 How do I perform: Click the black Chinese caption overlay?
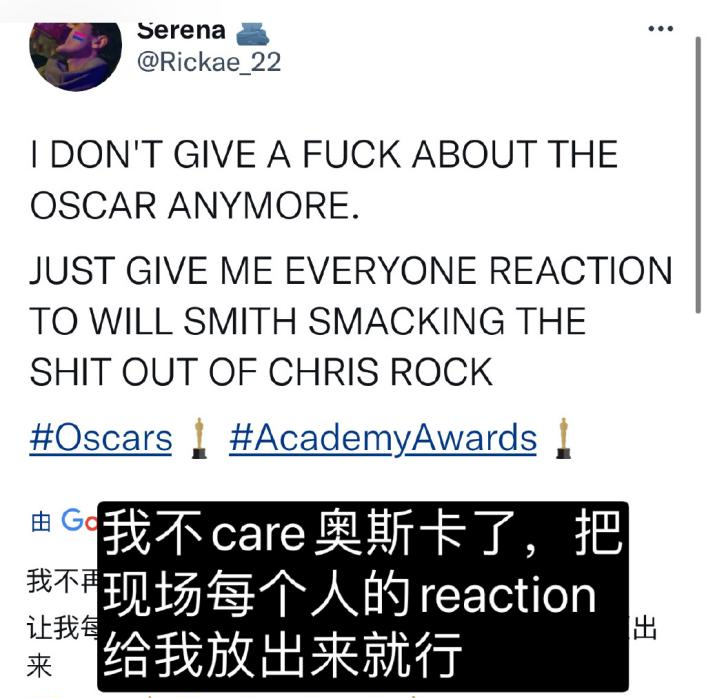click(x=363, y=596)
